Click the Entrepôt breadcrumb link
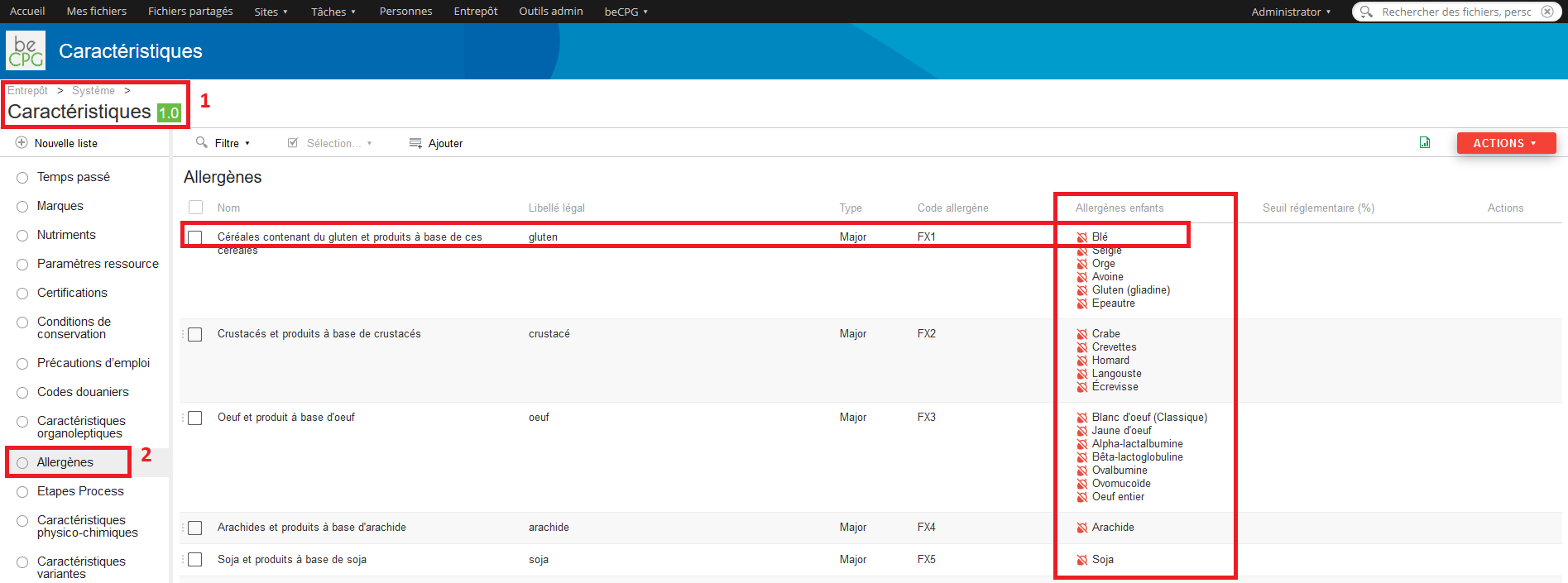The height and width of the screenshot is (583, 1568). [x=28, y=90]
